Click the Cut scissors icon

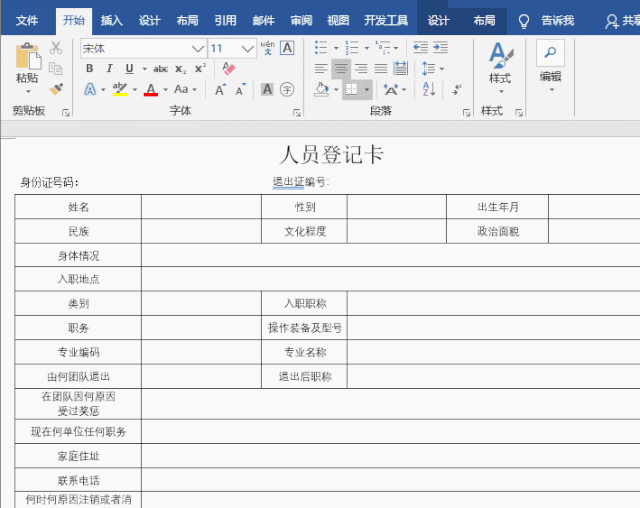tap(56, 48)
